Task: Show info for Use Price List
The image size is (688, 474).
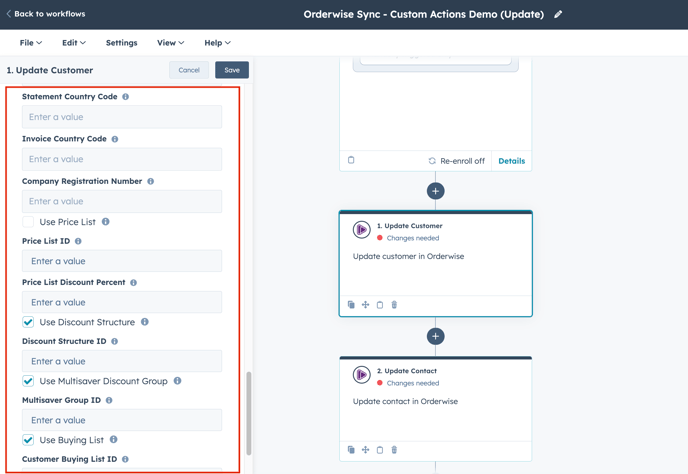Action: (106, 222)
